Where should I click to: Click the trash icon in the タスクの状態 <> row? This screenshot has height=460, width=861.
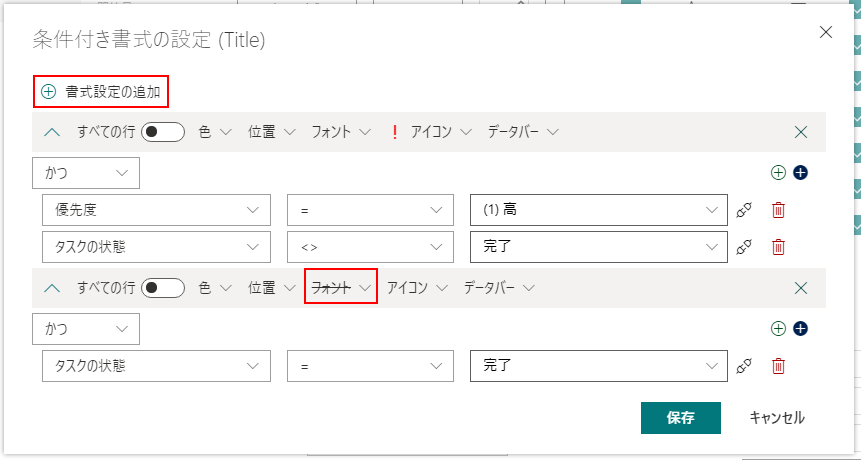pos(778,247)
